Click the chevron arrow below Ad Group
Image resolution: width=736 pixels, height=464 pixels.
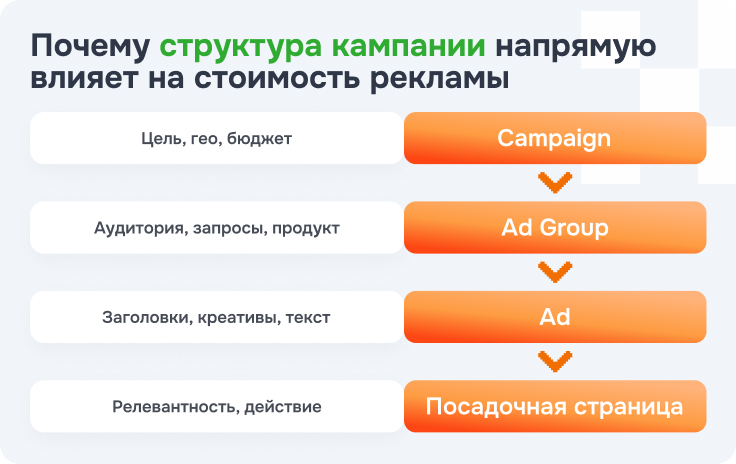[554, 272]
